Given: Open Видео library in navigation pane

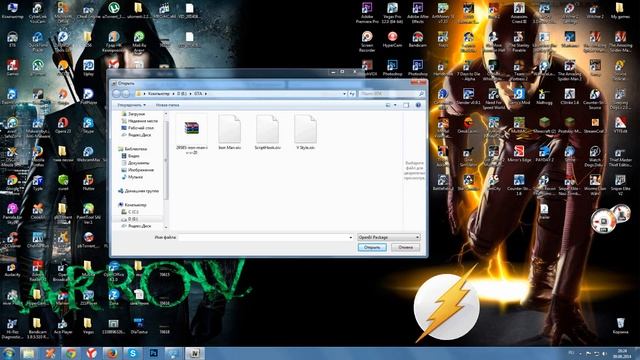Looking at the screenshot, I should click(x=130, y=156).
